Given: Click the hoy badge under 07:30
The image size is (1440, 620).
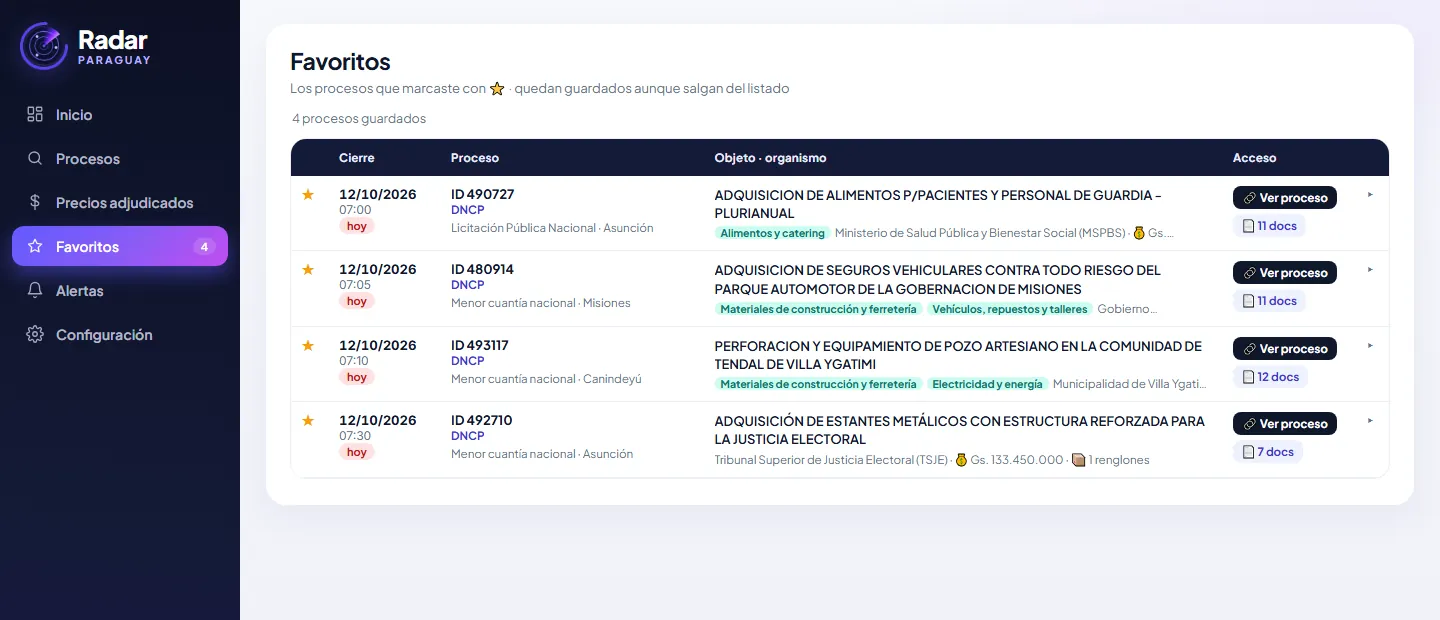Looking at the screenshot, I should click(357, 452).
